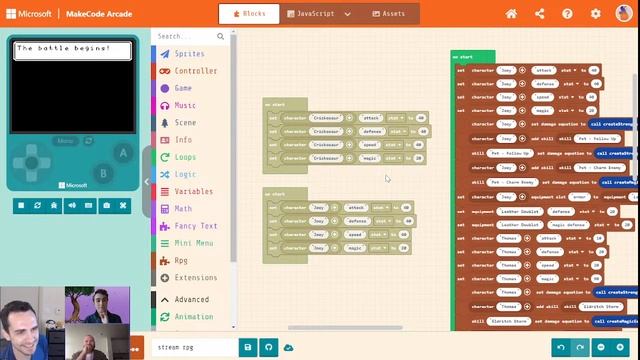Open the Rpg category

(x=190, y=260)
